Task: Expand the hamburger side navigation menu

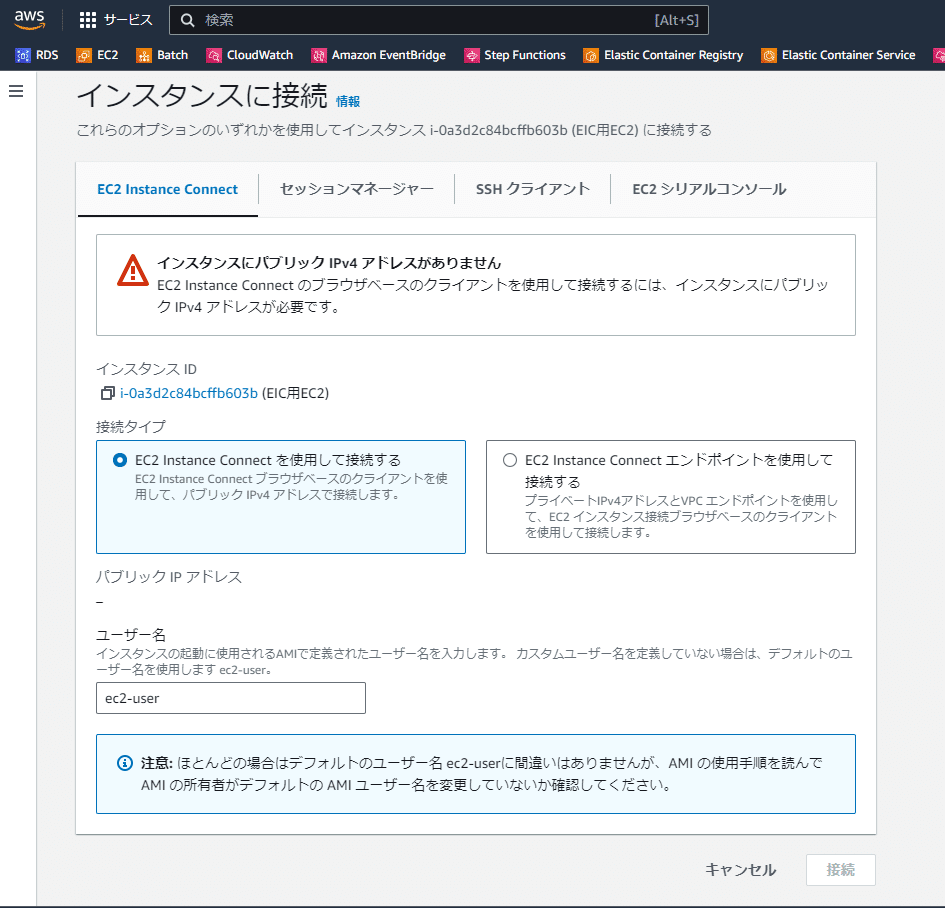Action: click(x=16, y=91)
